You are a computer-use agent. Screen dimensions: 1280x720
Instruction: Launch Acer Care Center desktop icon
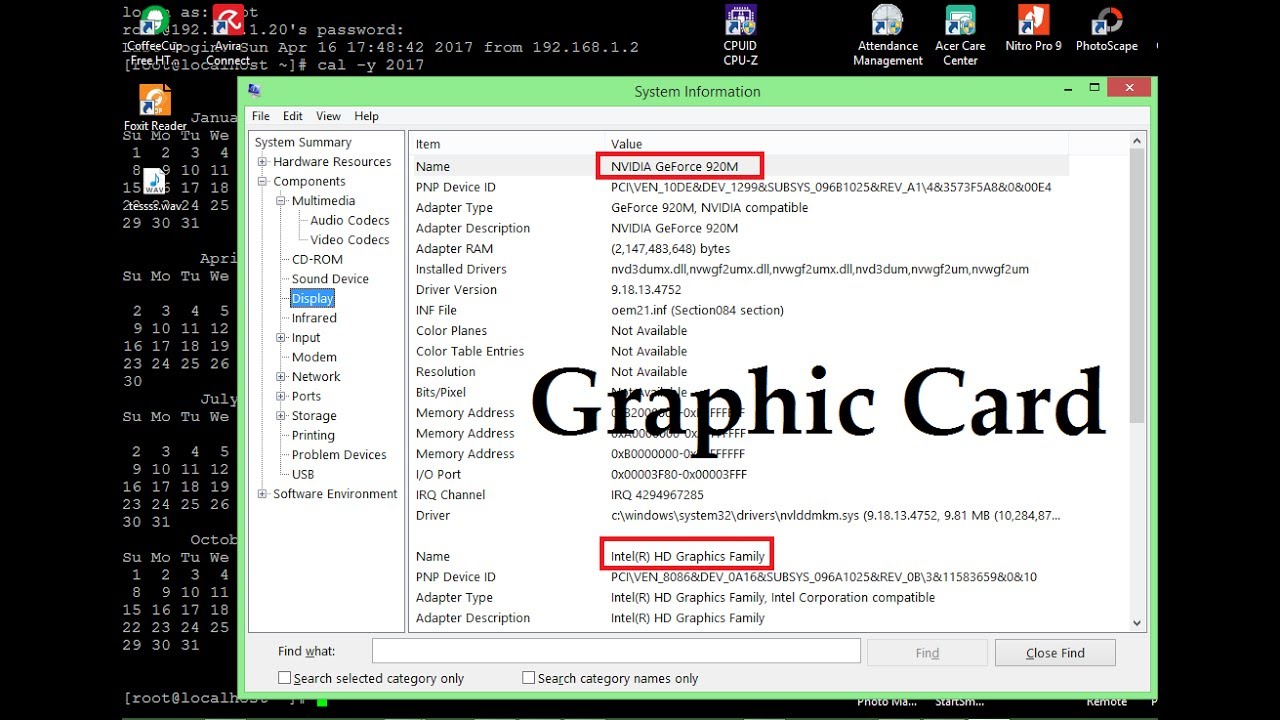[x=960, y=33]
